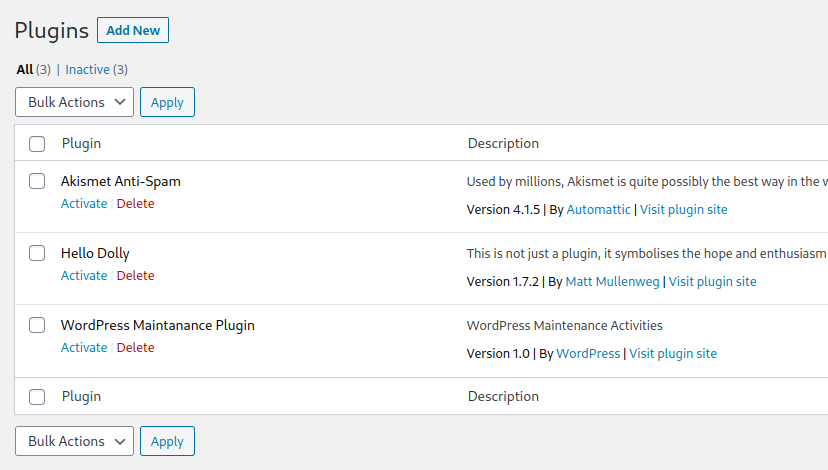This screenshot has height=470, width=828.
Task: Open the bottom Bulk Actions dropdown
Action: [x=75, y=441]
